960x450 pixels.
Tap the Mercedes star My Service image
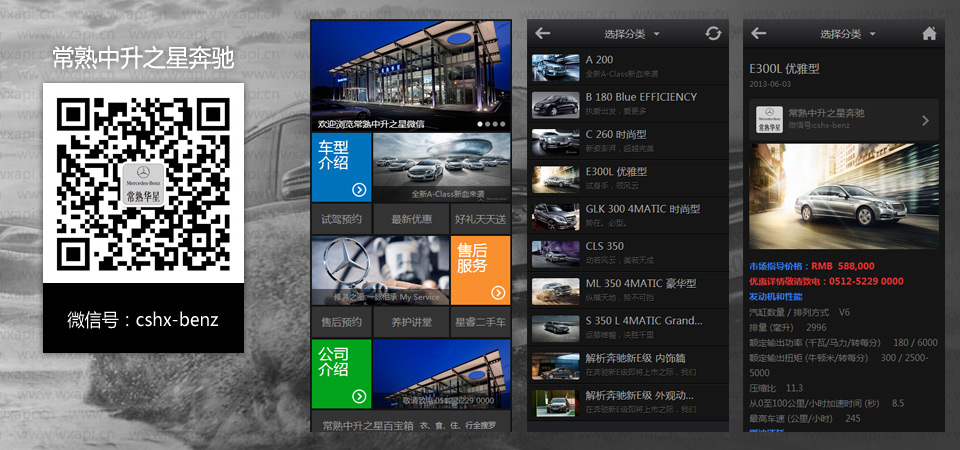pyautogui.click(x=380, y=270)
